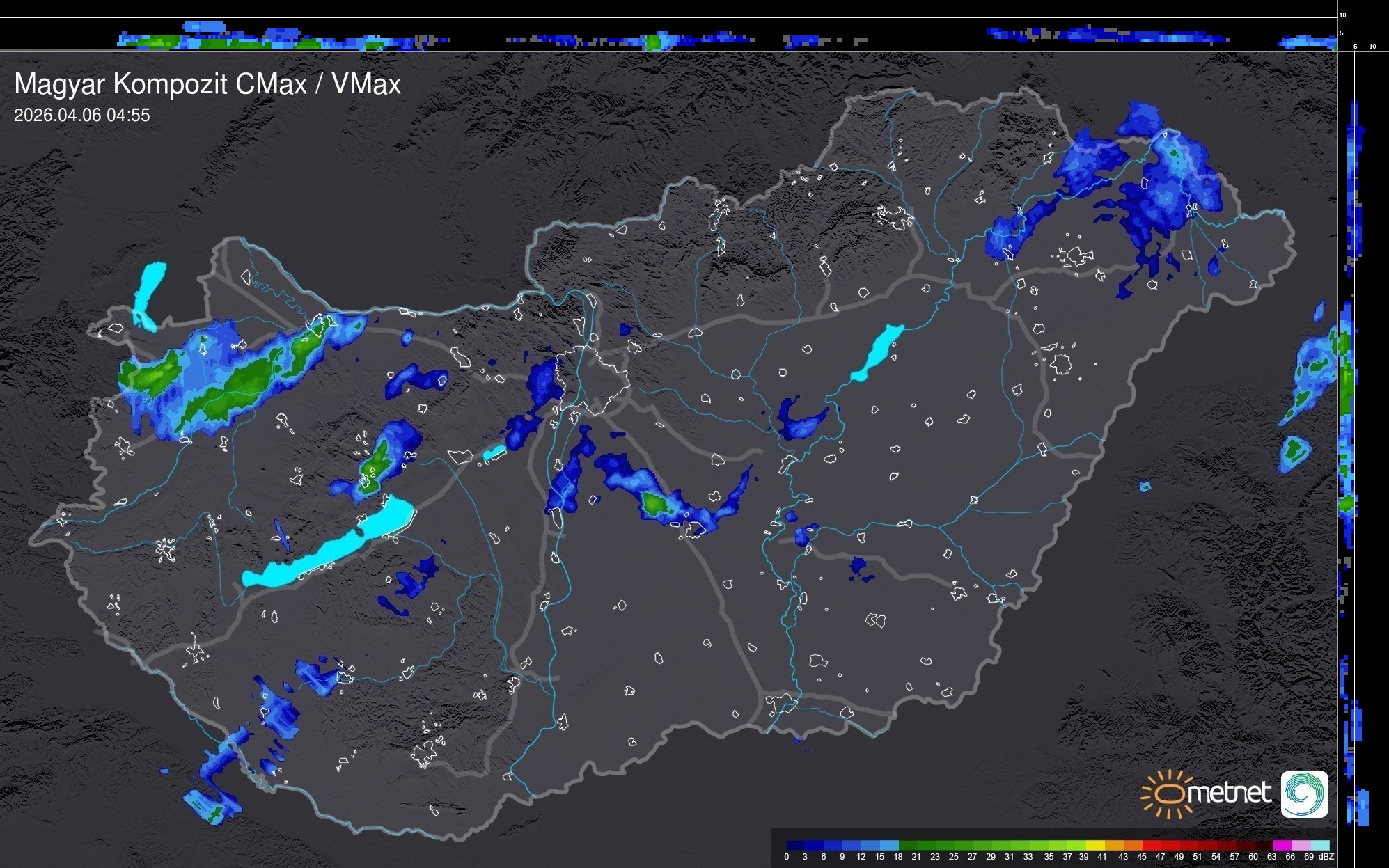1389x868 pixels.
Task: Click the 2026.04.06 04:55 timestamp
Action: tap(82, 116)
